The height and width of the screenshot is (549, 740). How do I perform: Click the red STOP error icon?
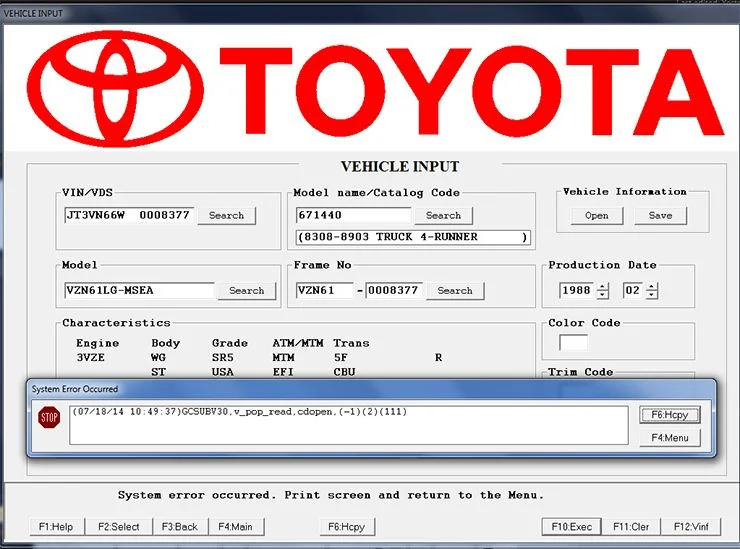[x=49, y=417]
